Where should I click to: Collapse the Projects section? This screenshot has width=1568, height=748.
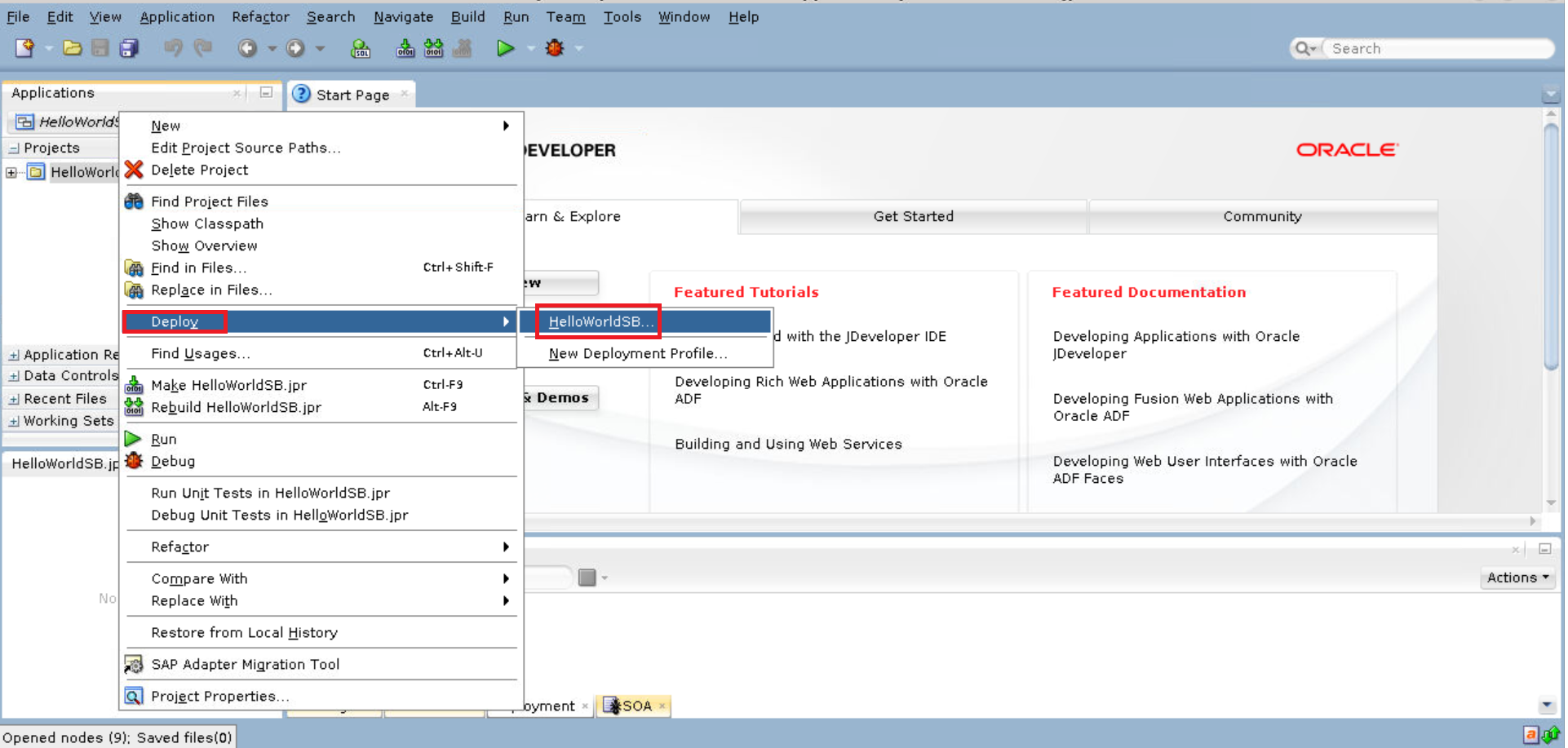14,148
